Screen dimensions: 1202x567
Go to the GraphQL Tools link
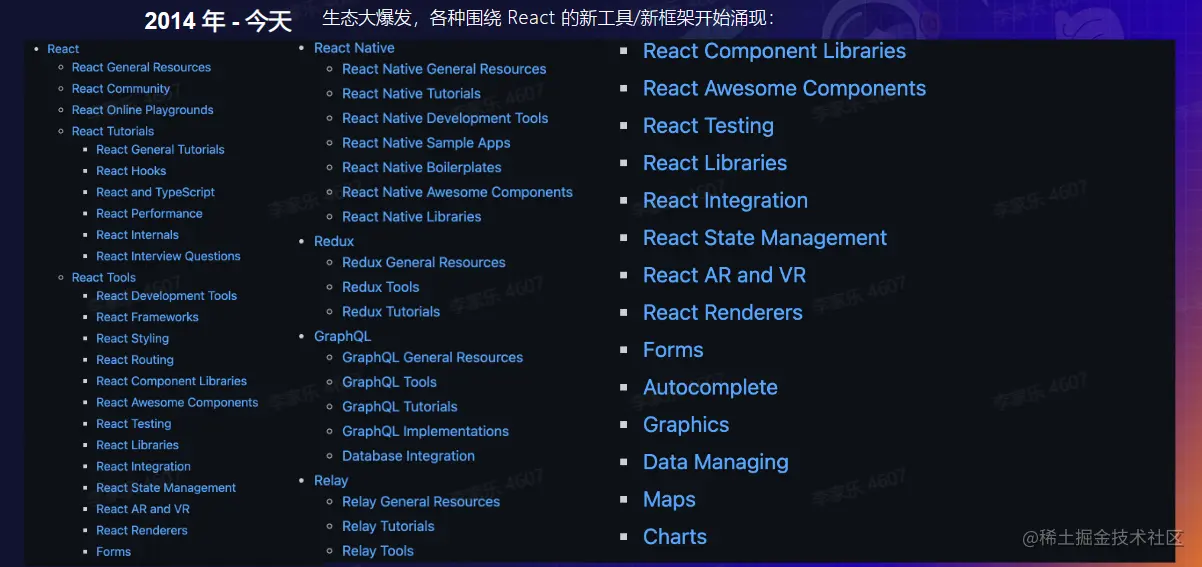[x=389, y=382]
